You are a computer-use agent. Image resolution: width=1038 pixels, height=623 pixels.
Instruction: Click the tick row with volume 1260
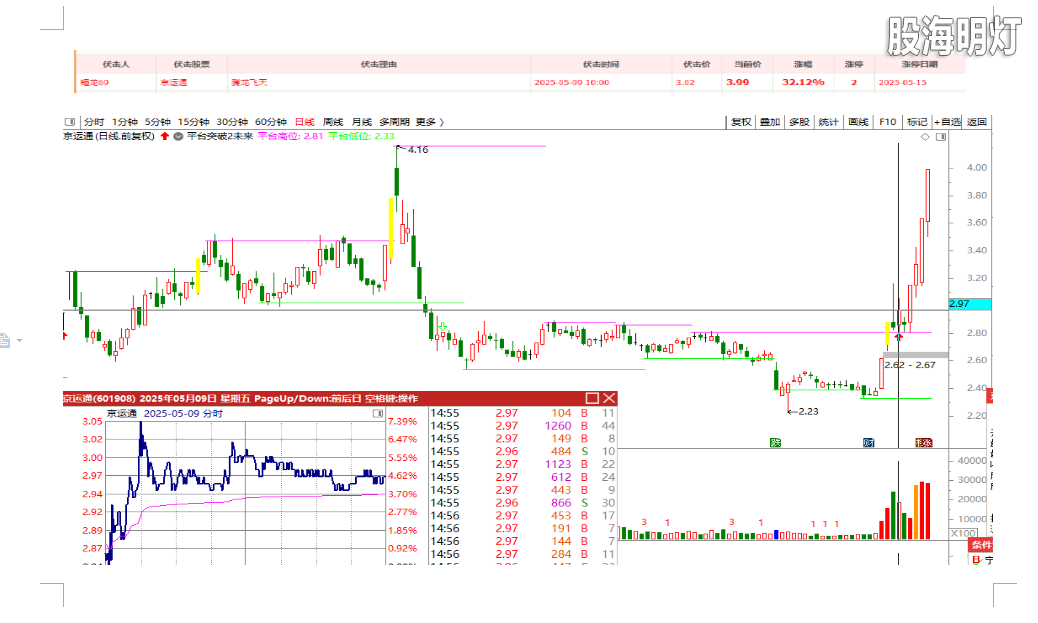tap(523, 426)
